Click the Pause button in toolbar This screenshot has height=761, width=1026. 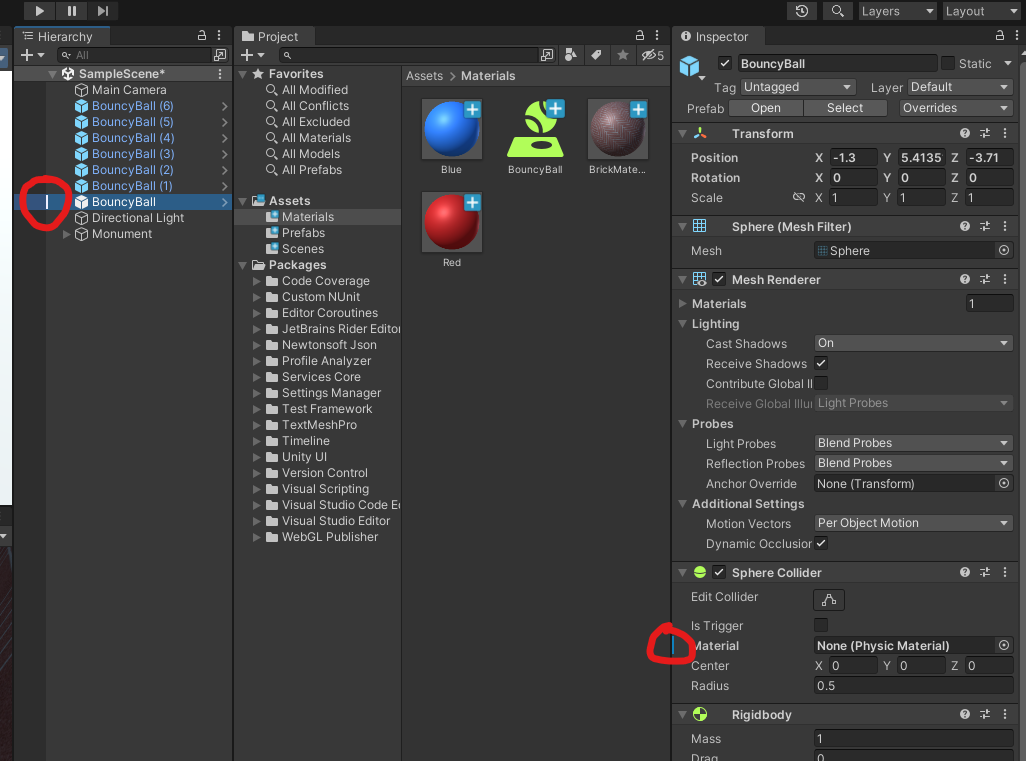(x=72, y=10)
